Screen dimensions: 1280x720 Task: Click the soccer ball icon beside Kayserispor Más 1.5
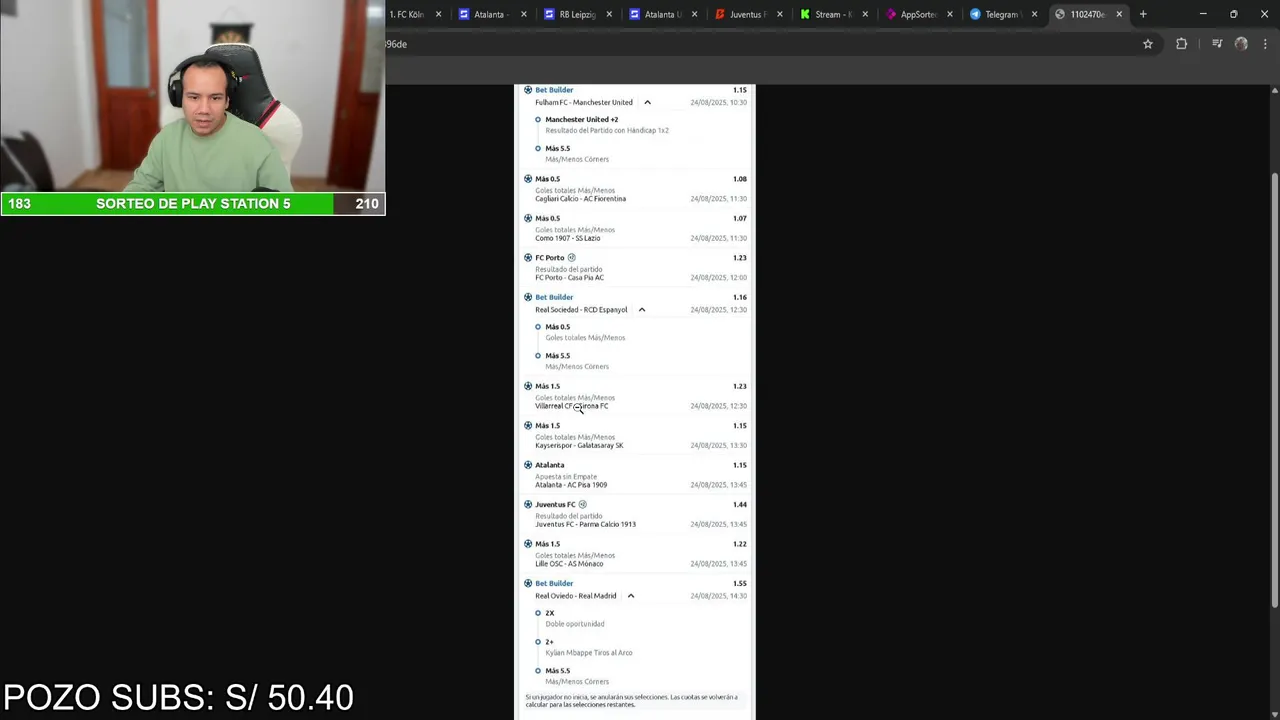[528, 426]
